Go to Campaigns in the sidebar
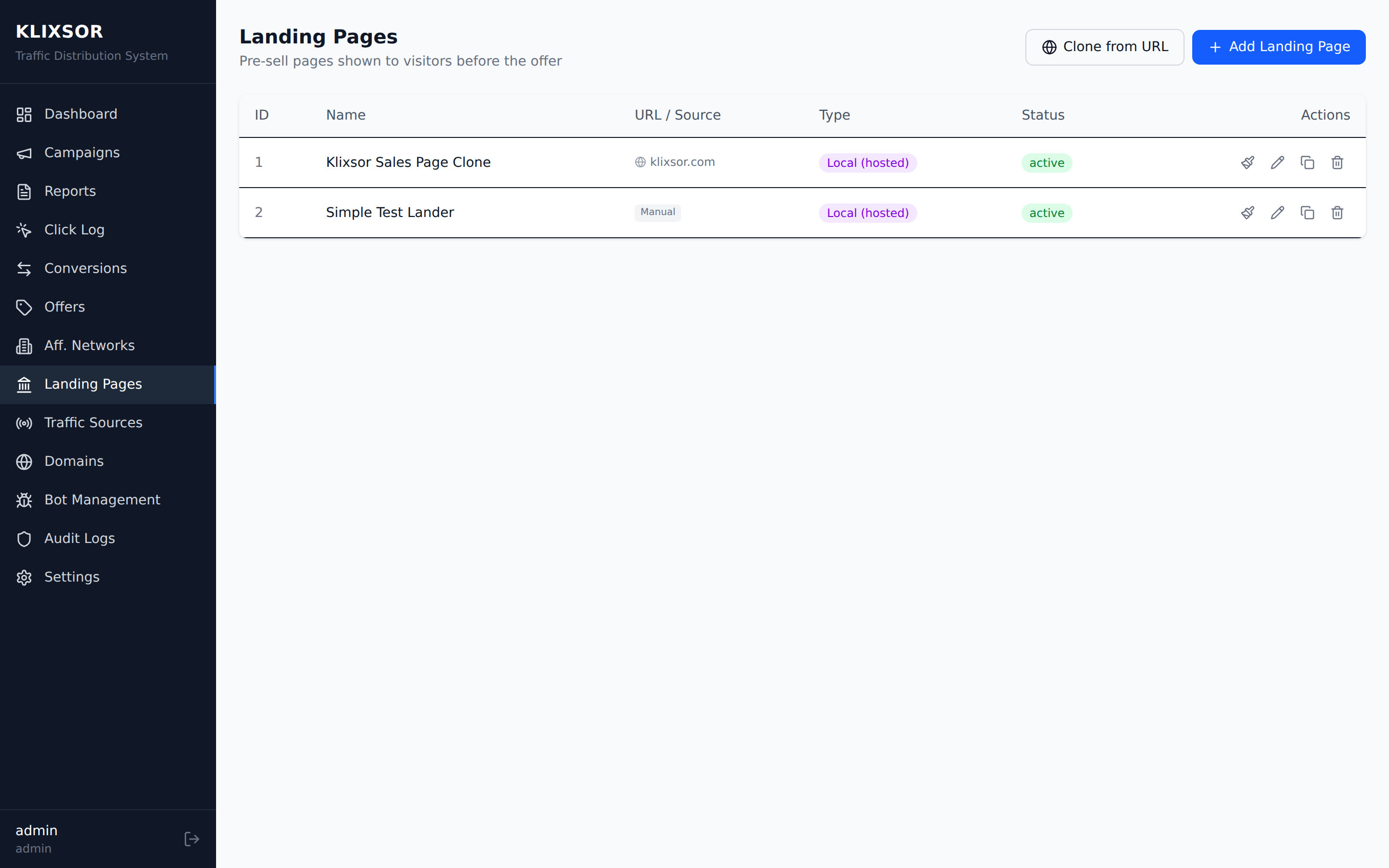This screenshot has width=1389, height=868. pyautogui.click(x=82, y=153)
